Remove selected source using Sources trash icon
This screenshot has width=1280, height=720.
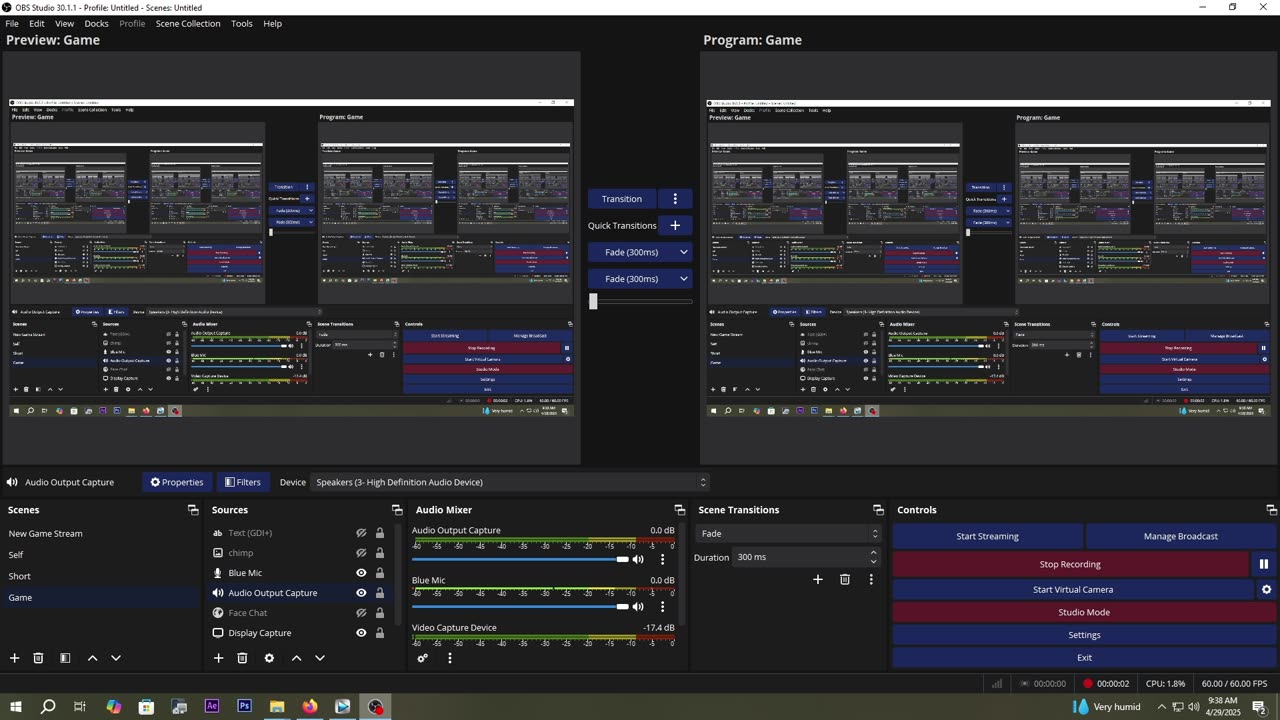tap(242, 658)
